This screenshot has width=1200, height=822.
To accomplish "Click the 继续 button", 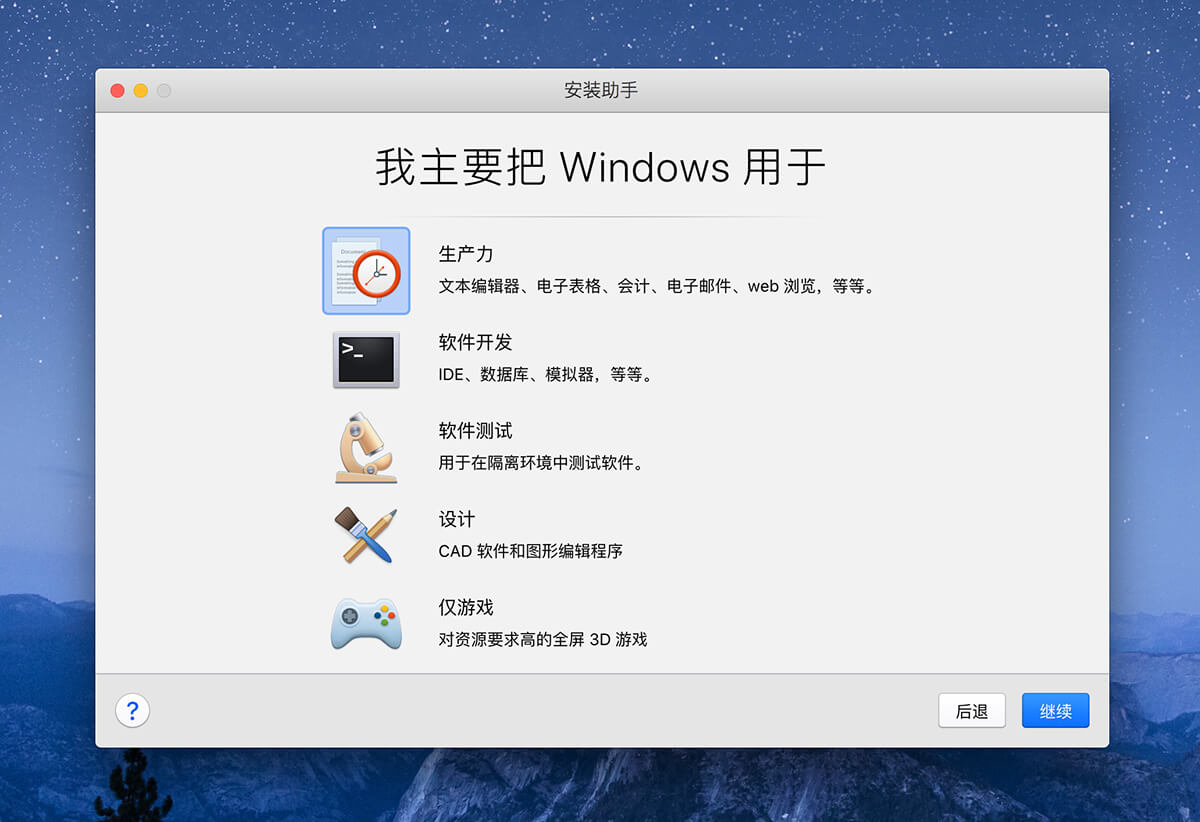I will (x=1056, y=711).
